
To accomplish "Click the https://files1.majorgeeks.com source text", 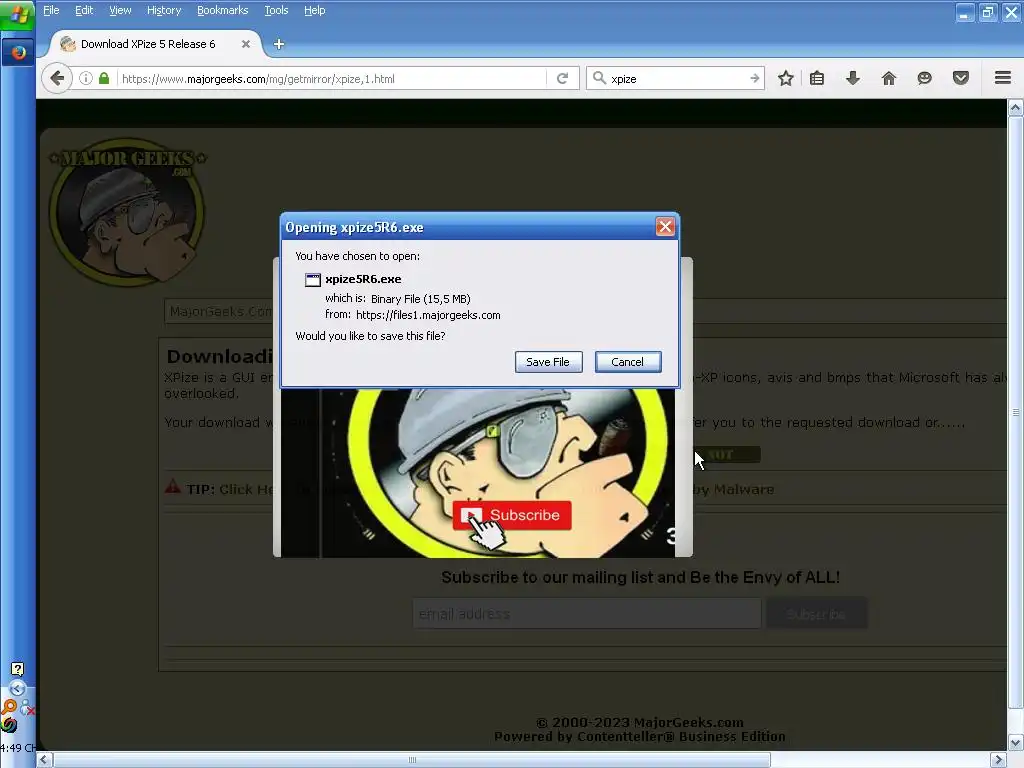I will [x=428, y=315].
